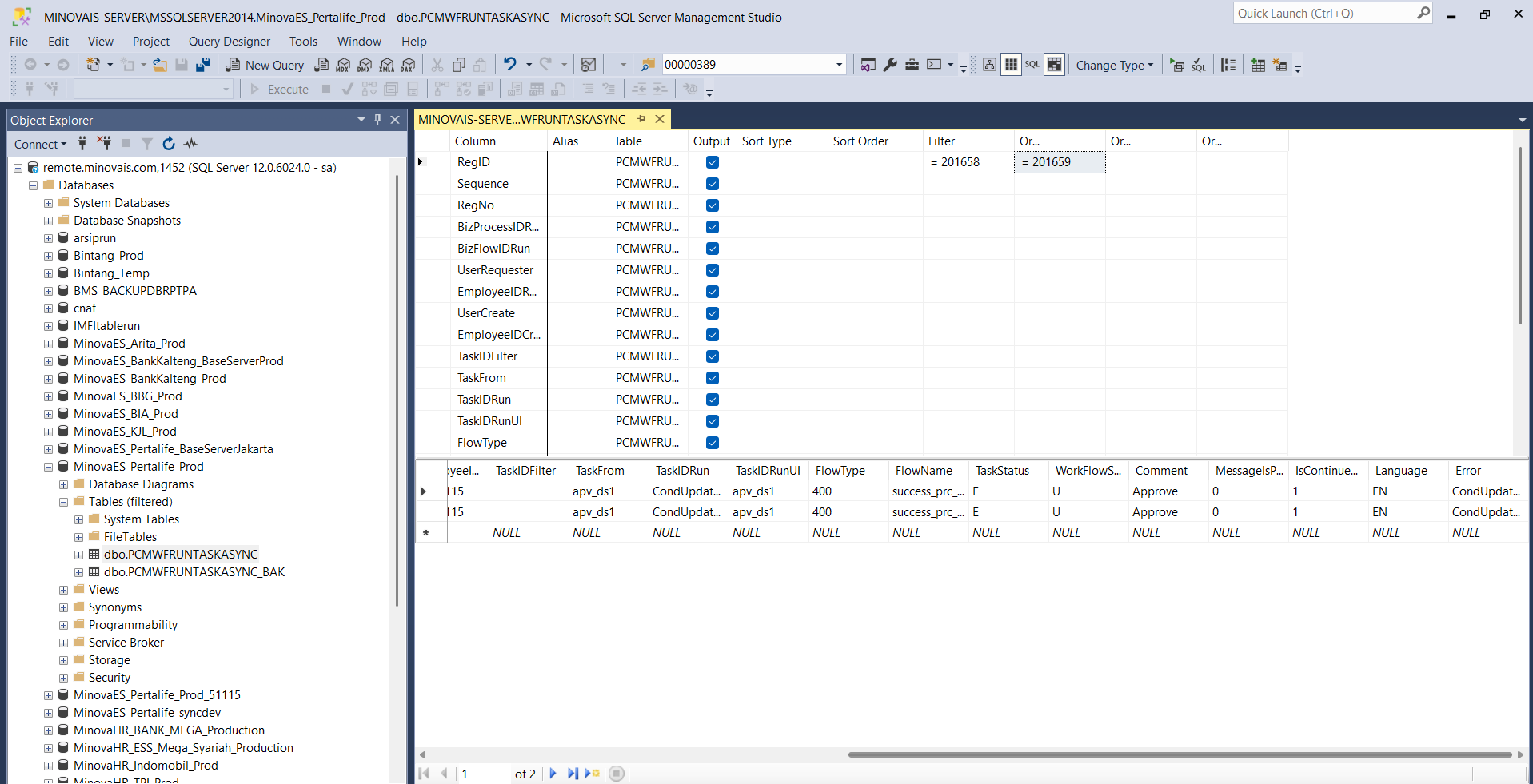Click Database Engine Query icon

coord(321,65)
